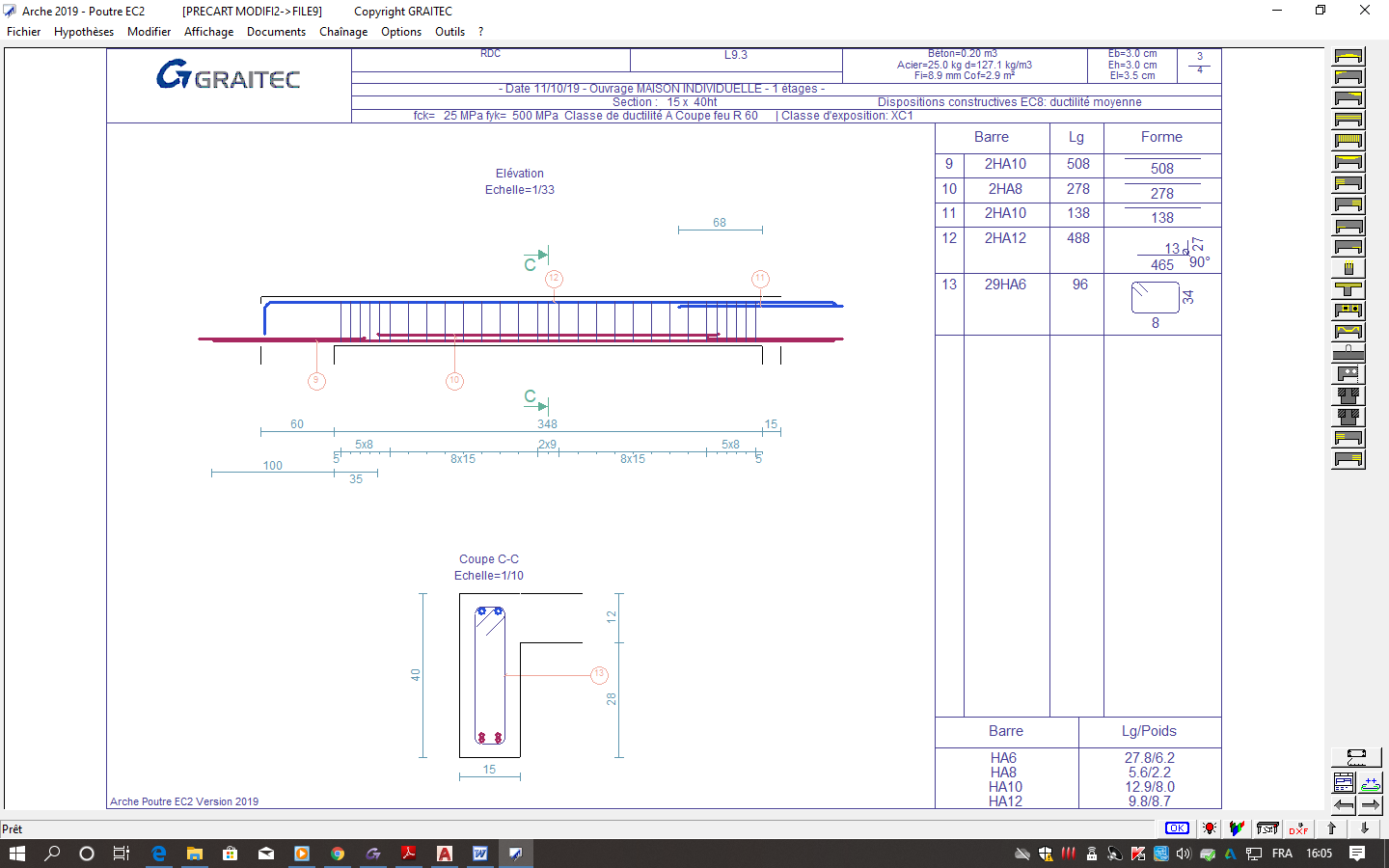This screenshot has width=1389, height=868.
Task: Export drawing with the DXF icon
Action: [x=1298, y=828]
